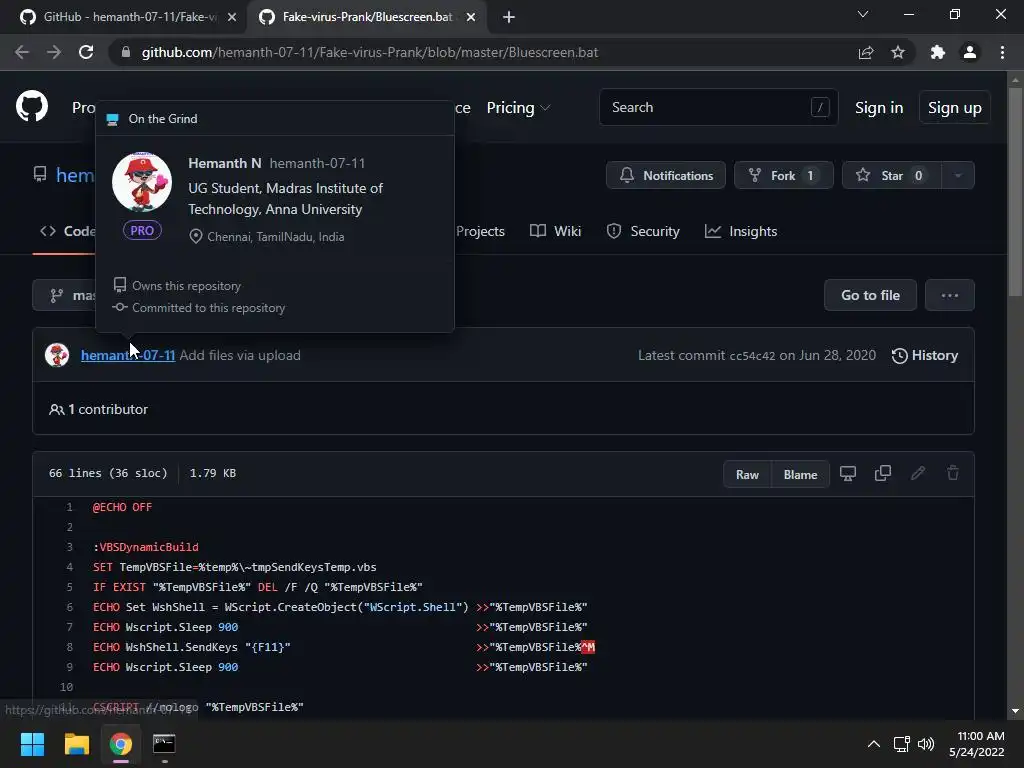This screenshot has width=1024, height=768.
Task: Show hidden system tray icons
Action: [x=873, y=744]
